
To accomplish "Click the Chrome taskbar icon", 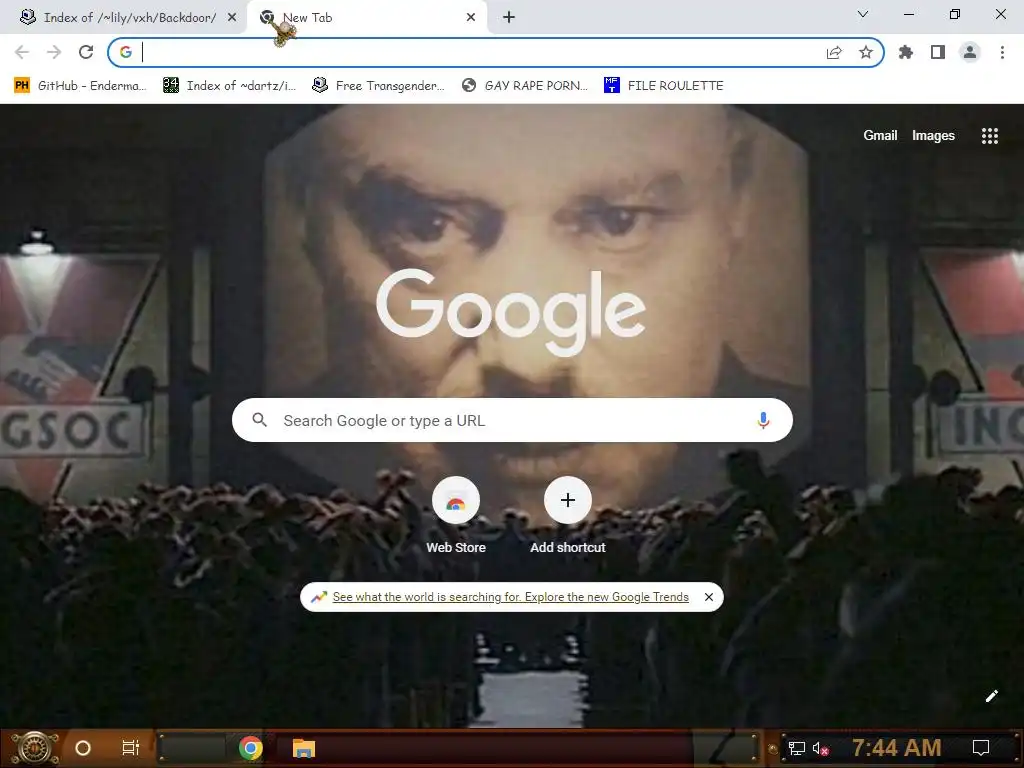I will click(x=251, y=748).
